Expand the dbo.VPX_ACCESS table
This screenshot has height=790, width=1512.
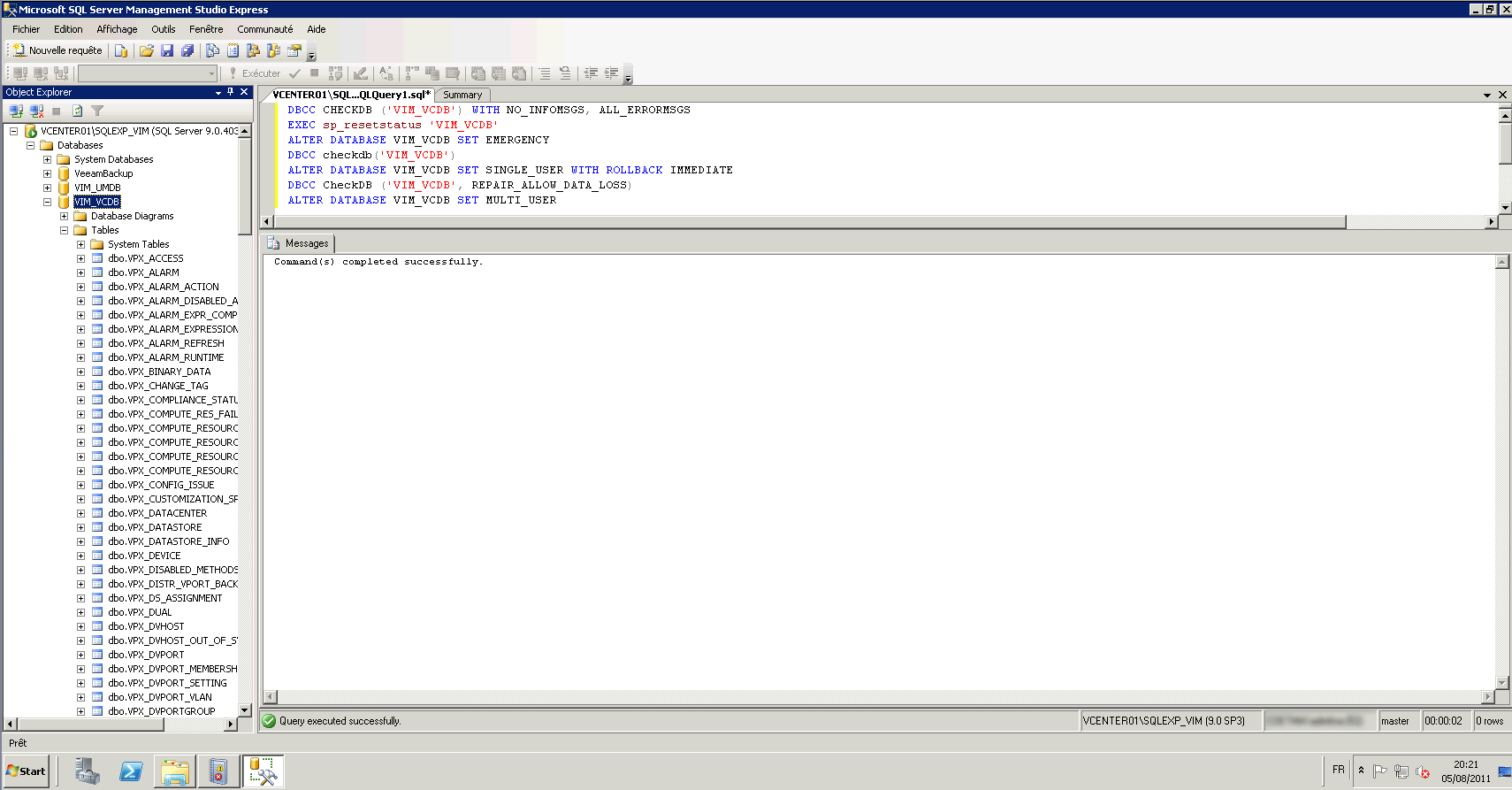pyautogui.click(x=80, y=258)
